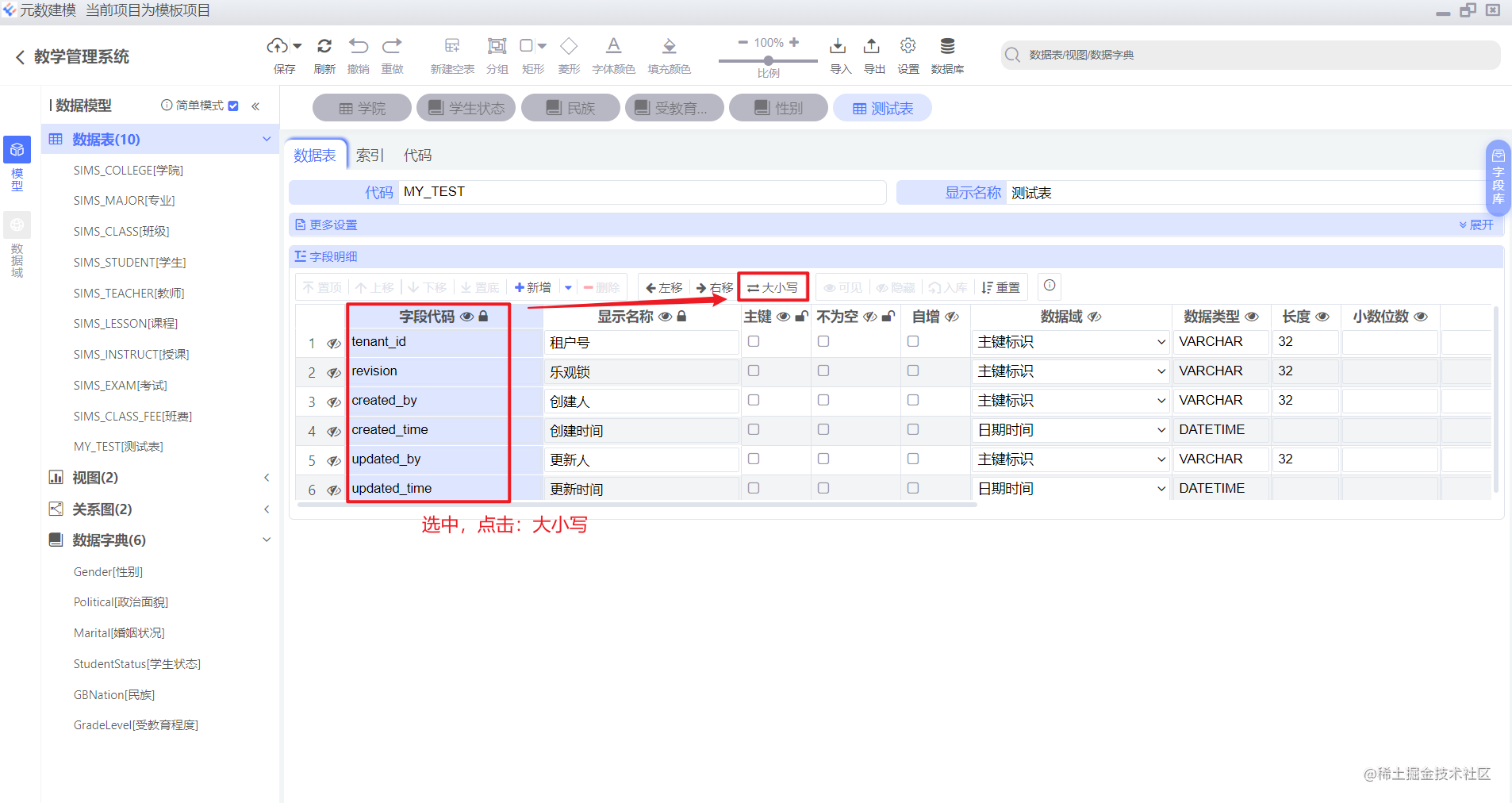Check not-null for created_time row
The image size is (1512, 803).
pyautogui.click(x=823, y=429)
